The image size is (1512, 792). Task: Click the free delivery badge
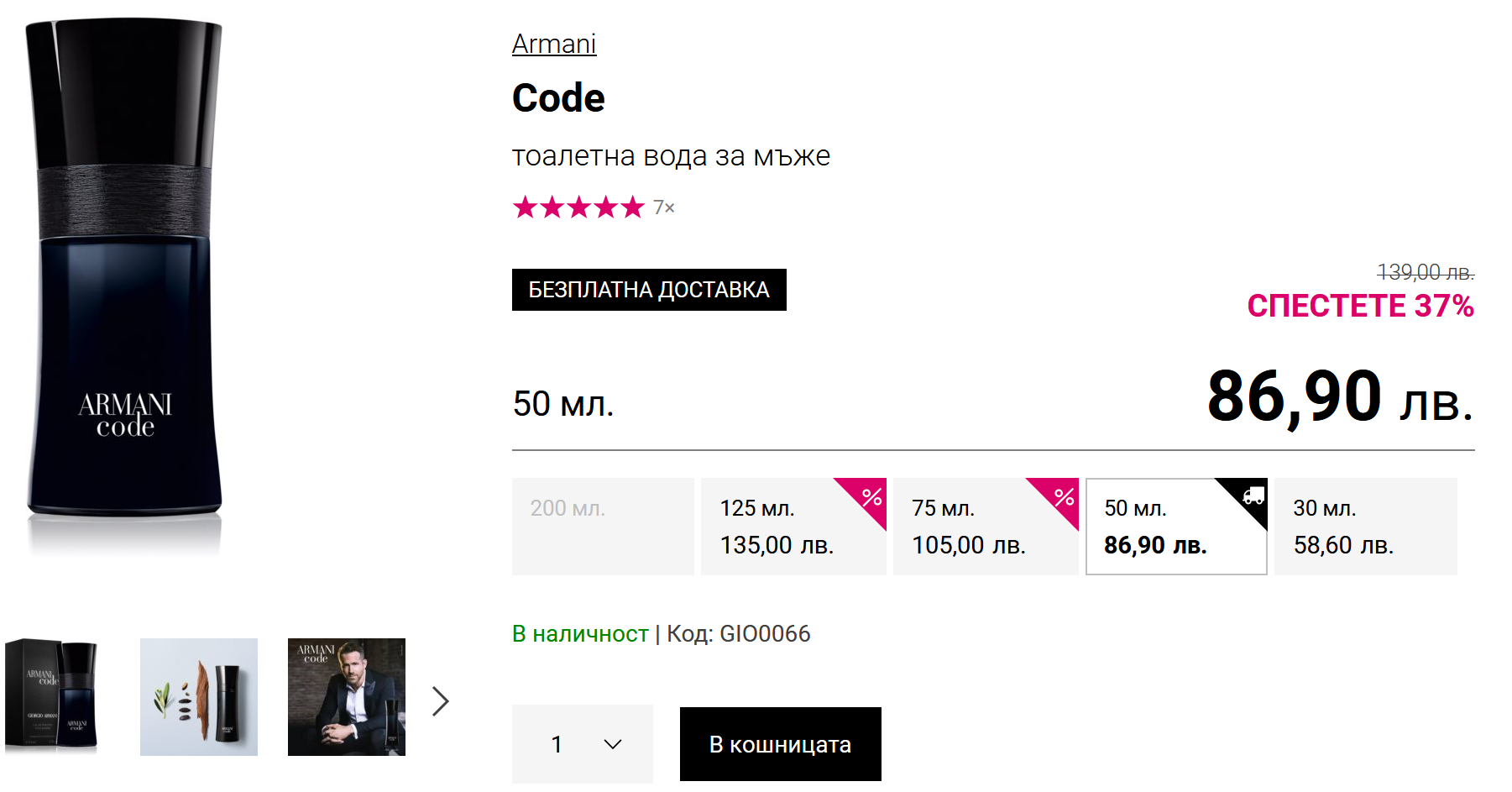tap(649, 290)
